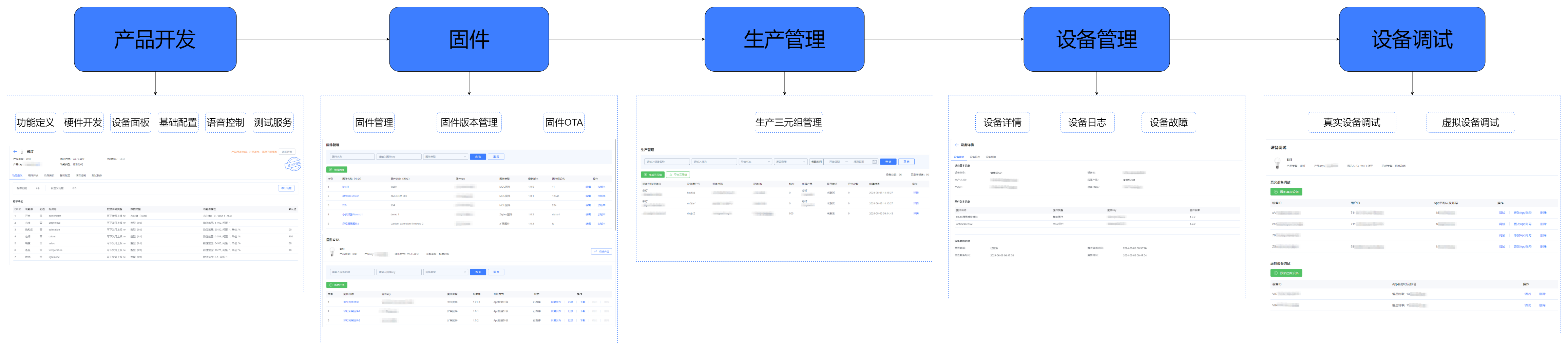Click back arrow beside 设备详情 title

click(957, 145)
